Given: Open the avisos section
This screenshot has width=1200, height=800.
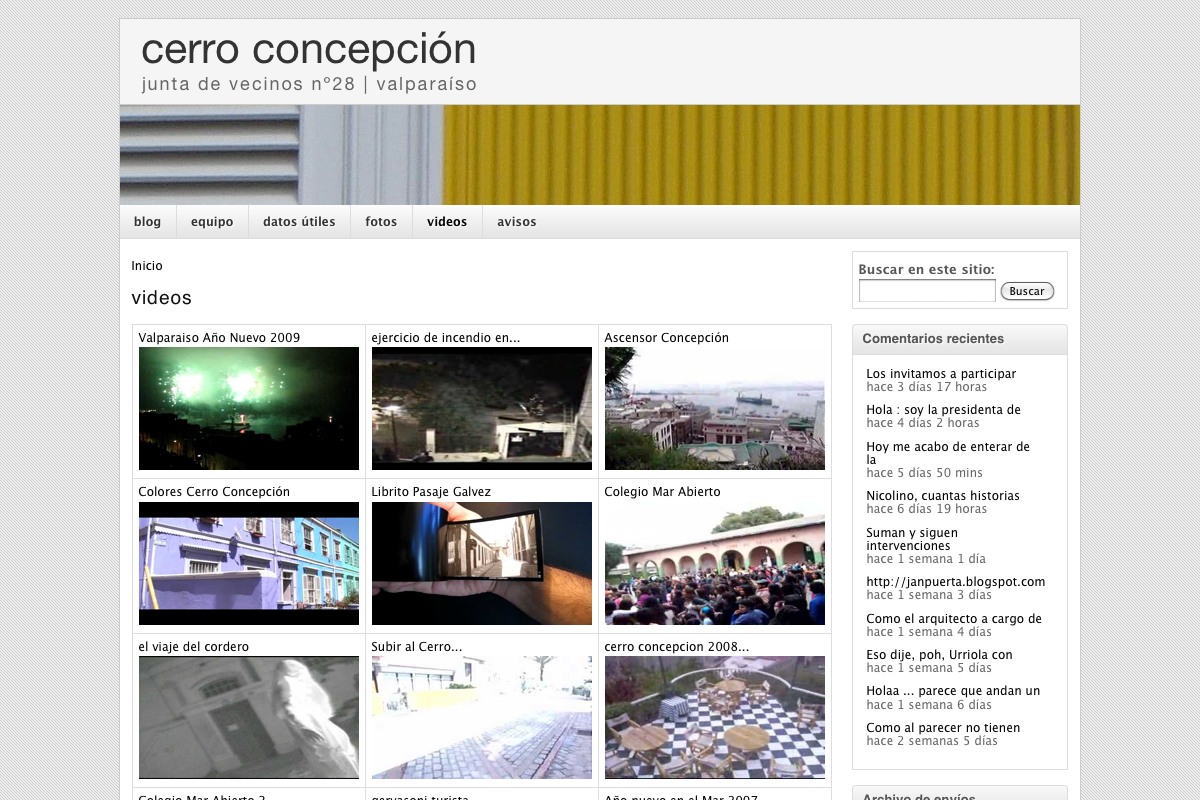Looking at the screenshot, I should click(516, 221).
